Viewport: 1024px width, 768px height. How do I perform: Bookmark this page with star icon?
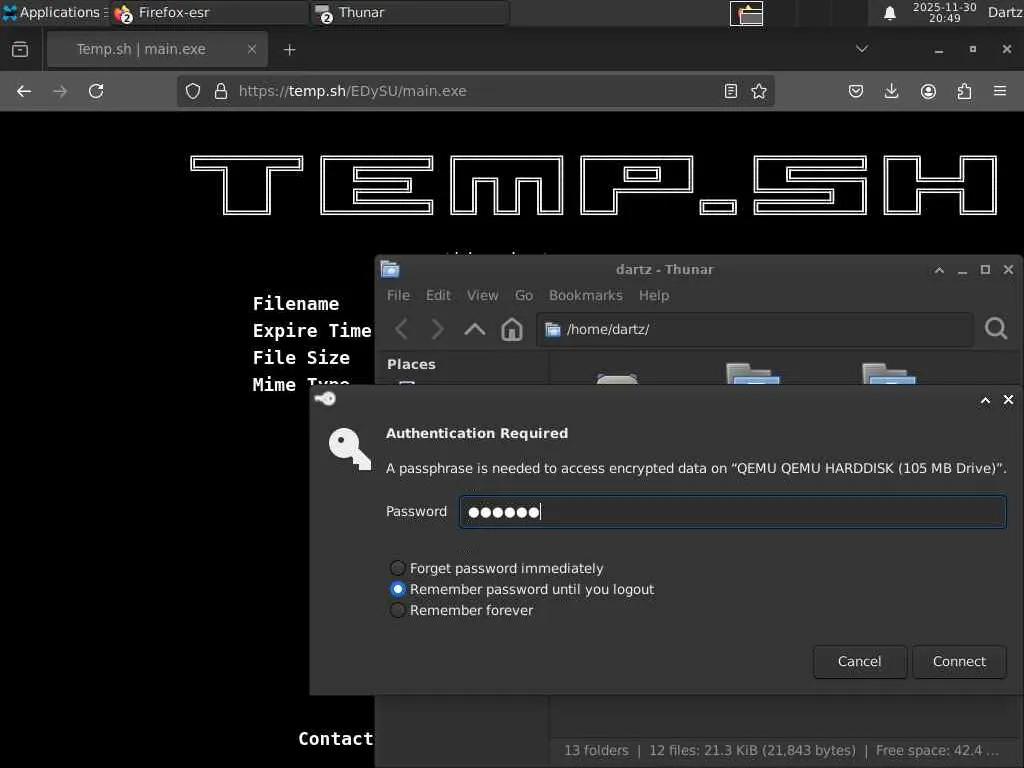(759, 91)
